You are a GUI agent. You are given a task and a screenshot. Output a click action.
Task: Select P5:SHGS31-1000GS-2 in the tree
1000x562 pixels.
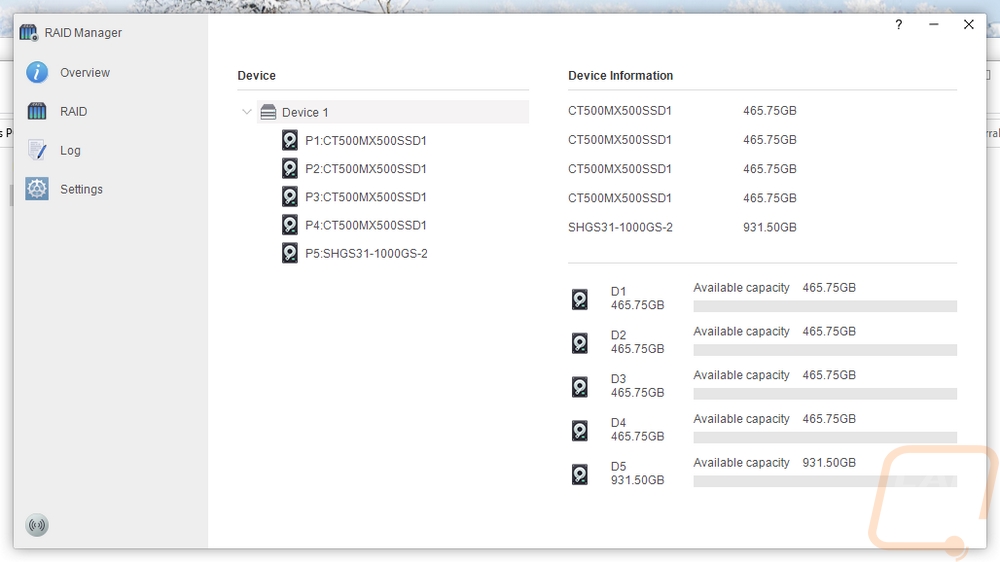coord(366,253)
